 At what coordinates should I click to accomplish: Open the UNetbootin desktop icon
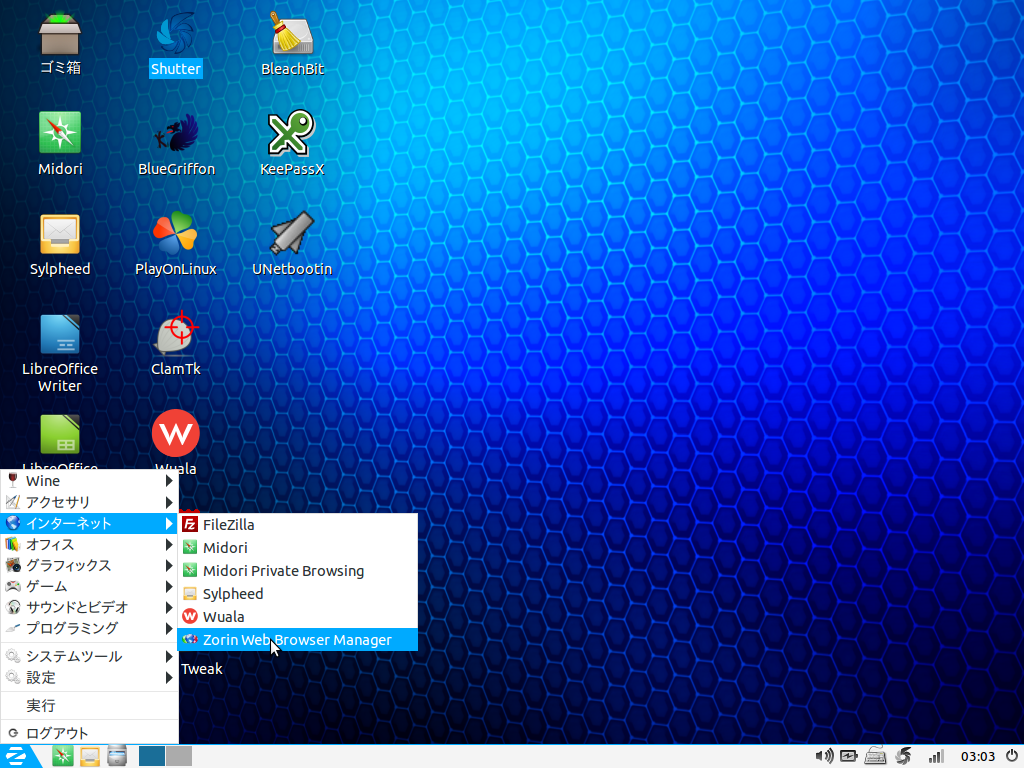[292, 244]
